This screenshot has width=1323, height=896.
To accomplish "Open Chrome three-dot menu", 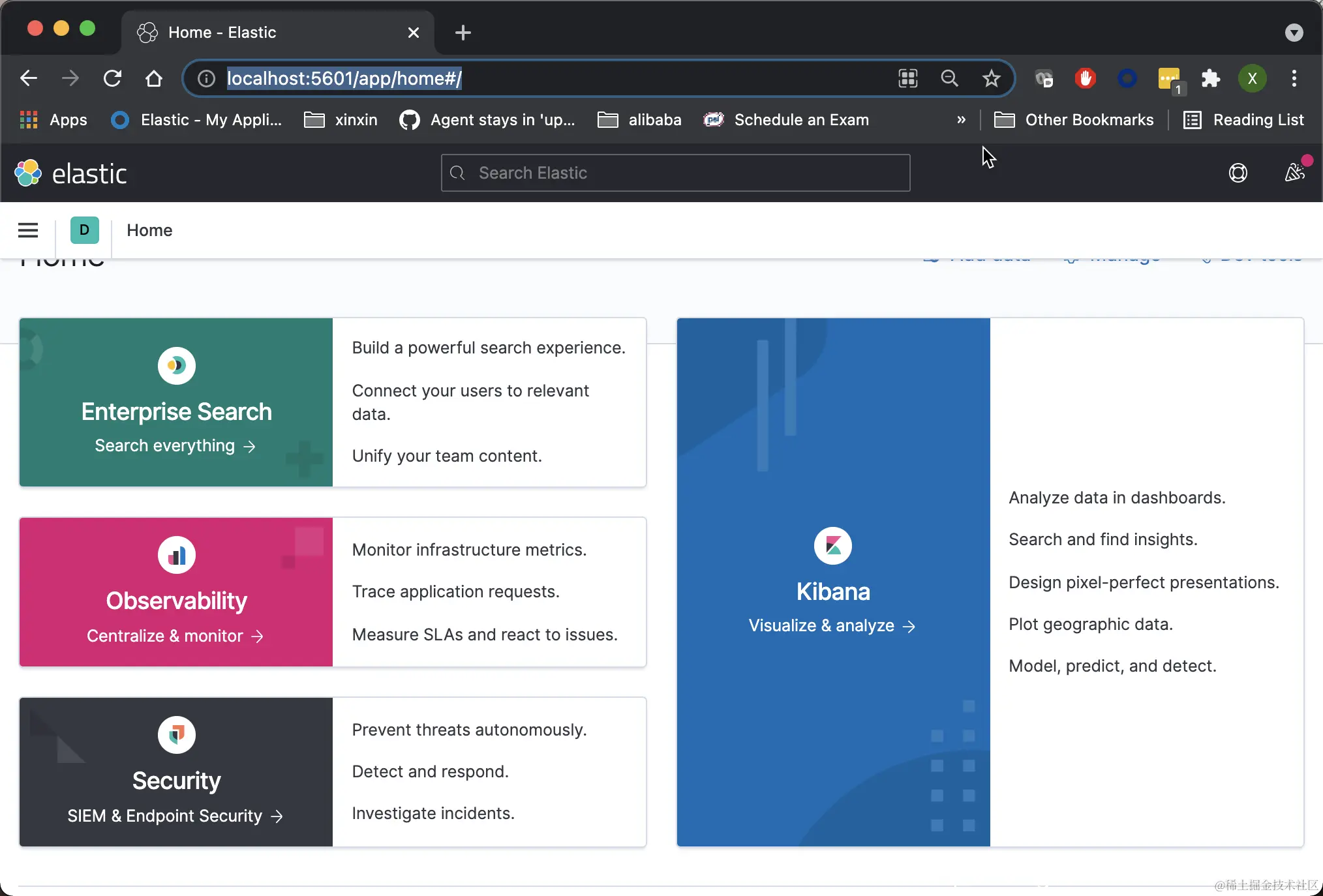I will coord(1294,79).
